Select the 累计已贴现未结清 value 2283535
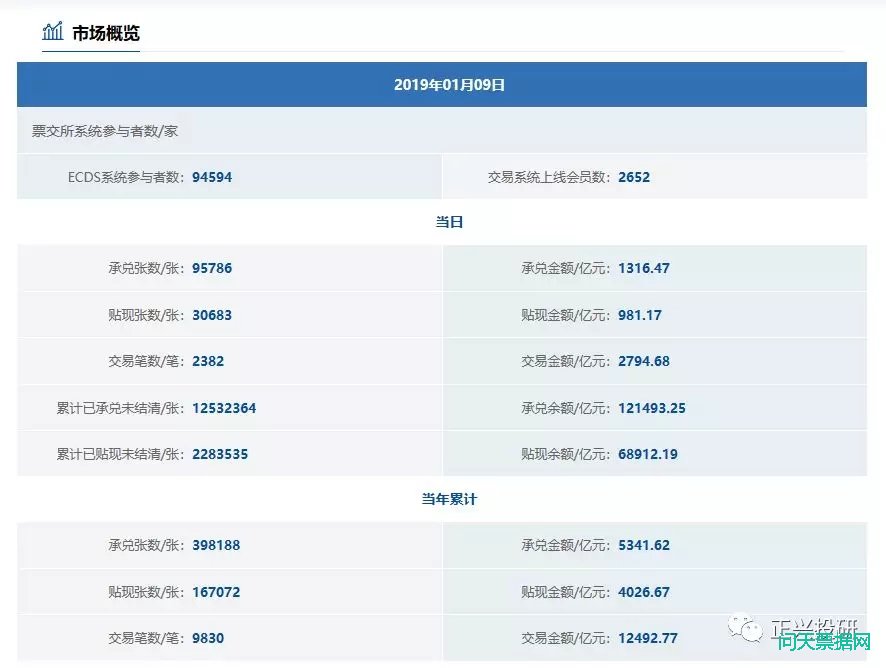Image resolution: width=886 pixels, height=668 pixels. [220, 454]
